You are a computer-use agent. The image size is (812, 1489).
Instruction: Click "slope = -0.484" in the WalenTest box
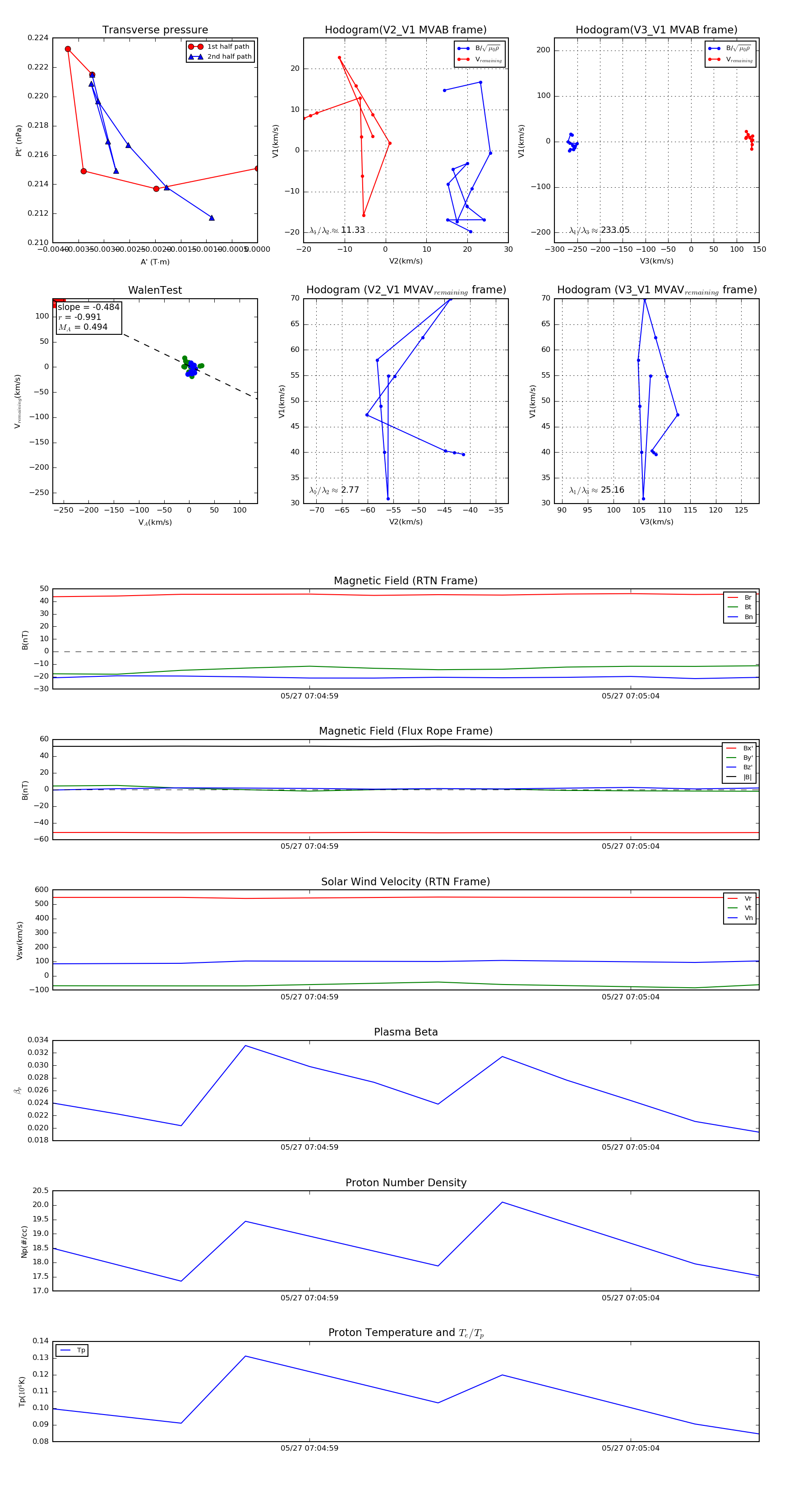coord(88,307)
